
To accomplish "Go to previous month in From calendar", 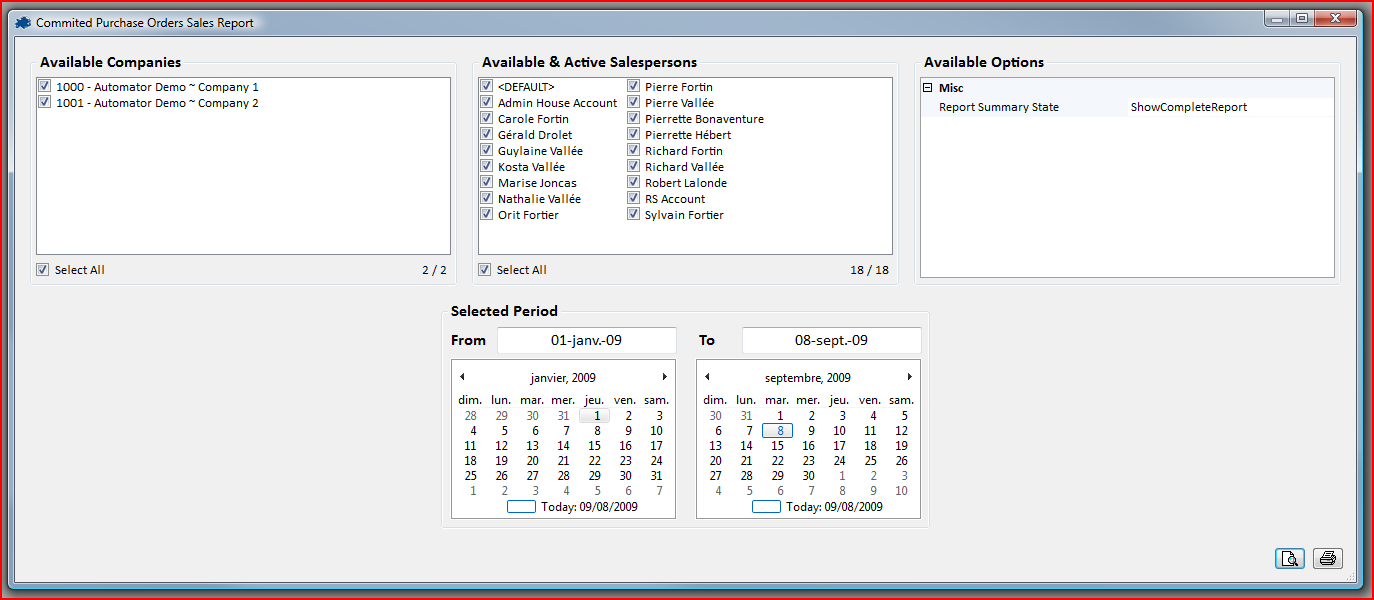I will 462,377.
